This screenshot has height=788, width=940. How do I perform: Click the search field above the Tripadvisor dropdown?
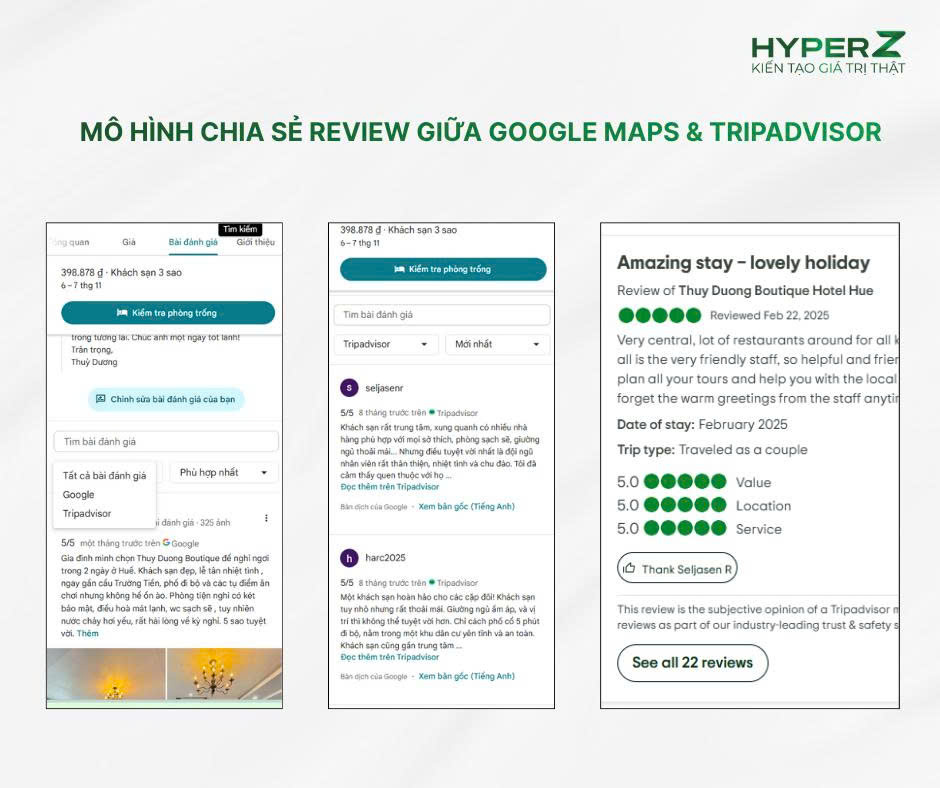442,315
